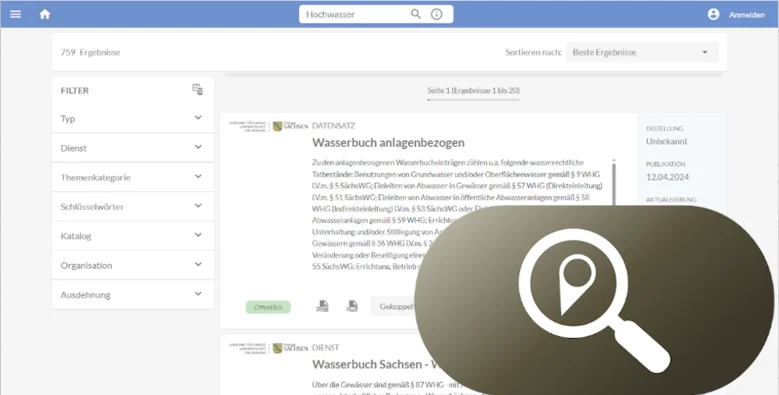Open the Wasserbuch Sachsen service result
This screenshot has width=779, height=395.
[x=376, y=364]
